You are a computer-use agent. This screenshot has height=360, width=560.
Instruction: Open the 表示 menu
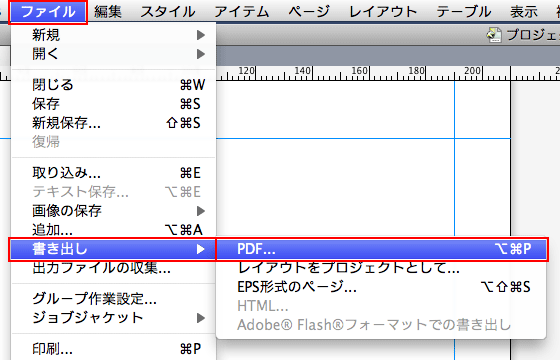(x=524, y=12)
